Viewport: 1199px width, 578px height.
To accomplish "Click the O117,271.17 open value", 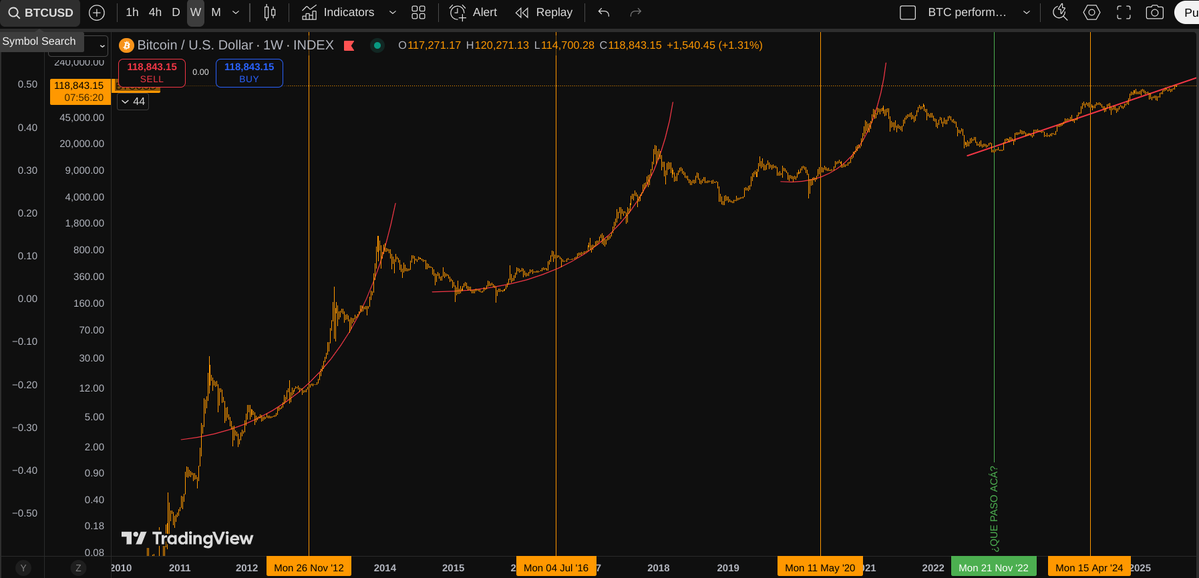I will (430, 46).
